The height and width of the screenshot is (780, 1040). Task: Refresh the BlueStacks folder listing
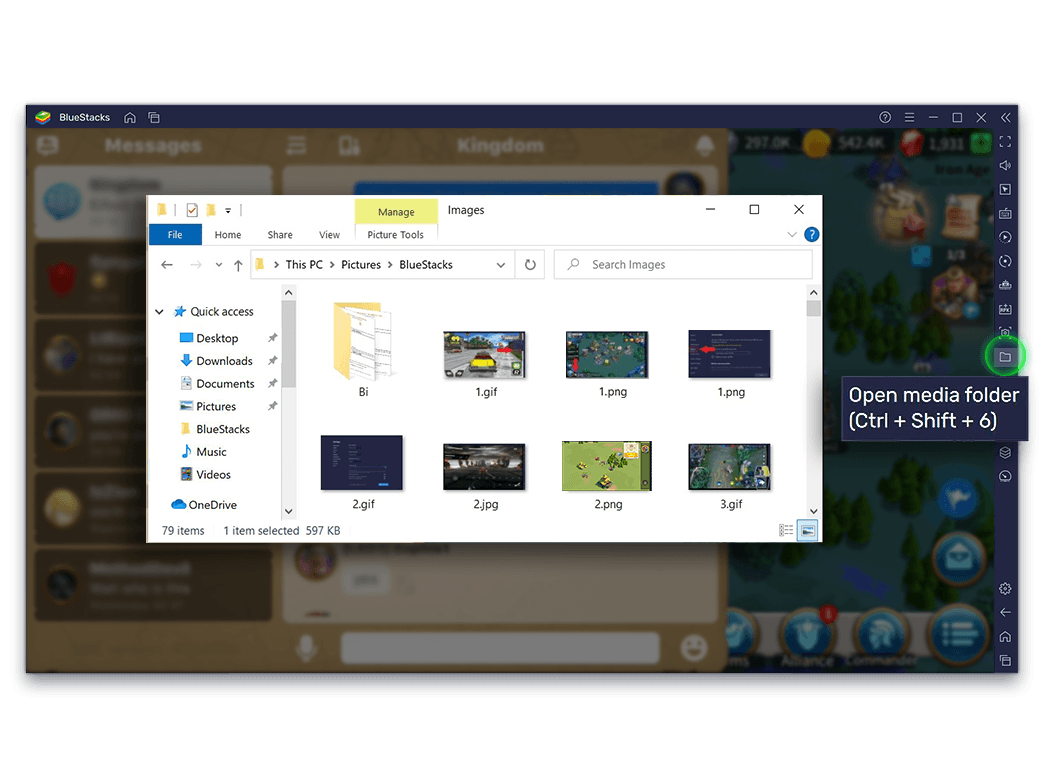[530, 265]
